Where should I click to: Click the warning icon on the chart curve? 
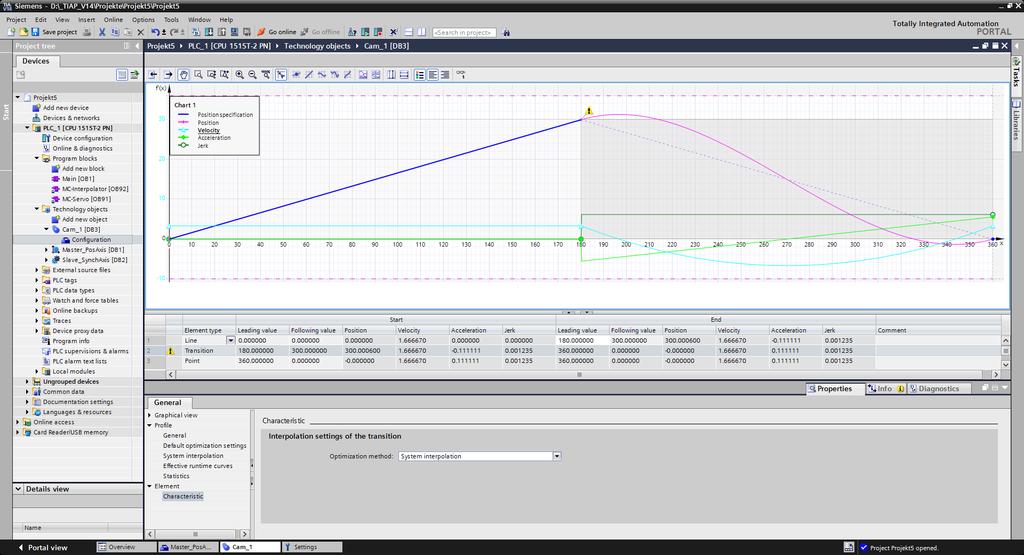pos(589,111)
